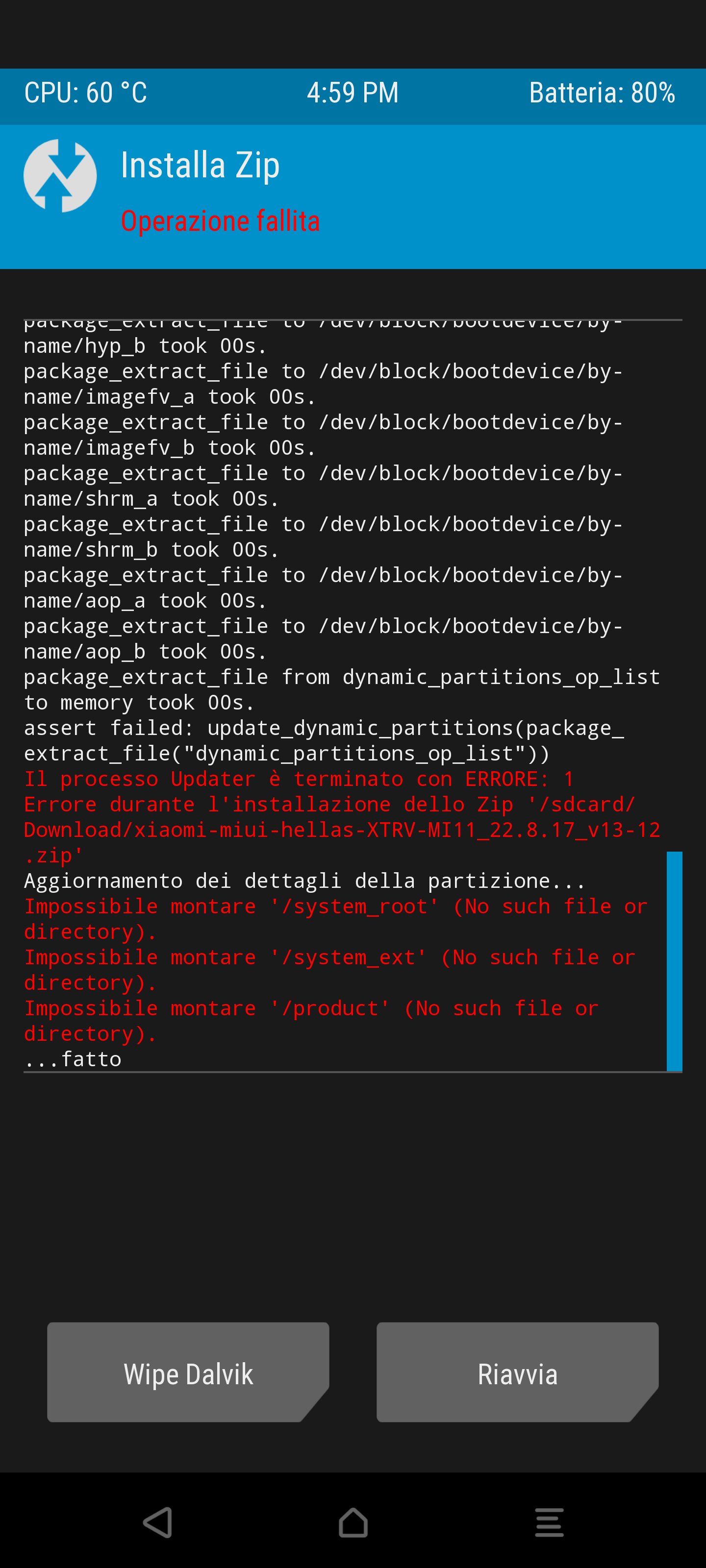Open the console log lines icon
The image size is (706, 1568).
[x=549, y=1522]
